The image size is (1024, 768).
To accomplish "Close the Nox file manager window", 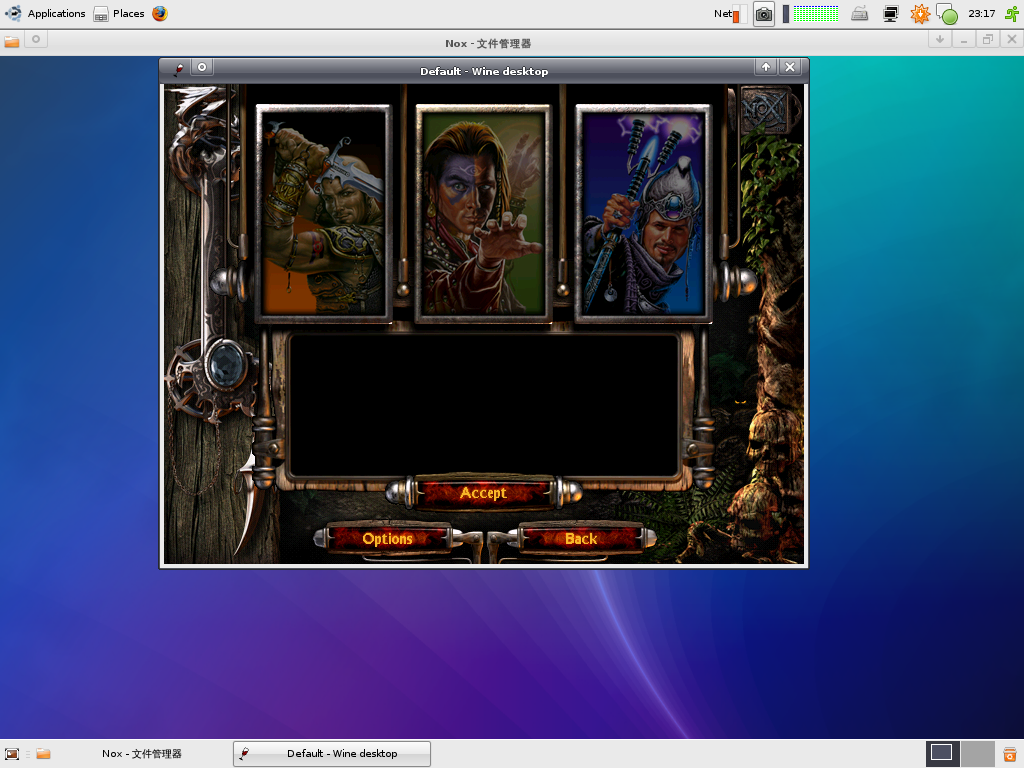I will coord(1012,40).
